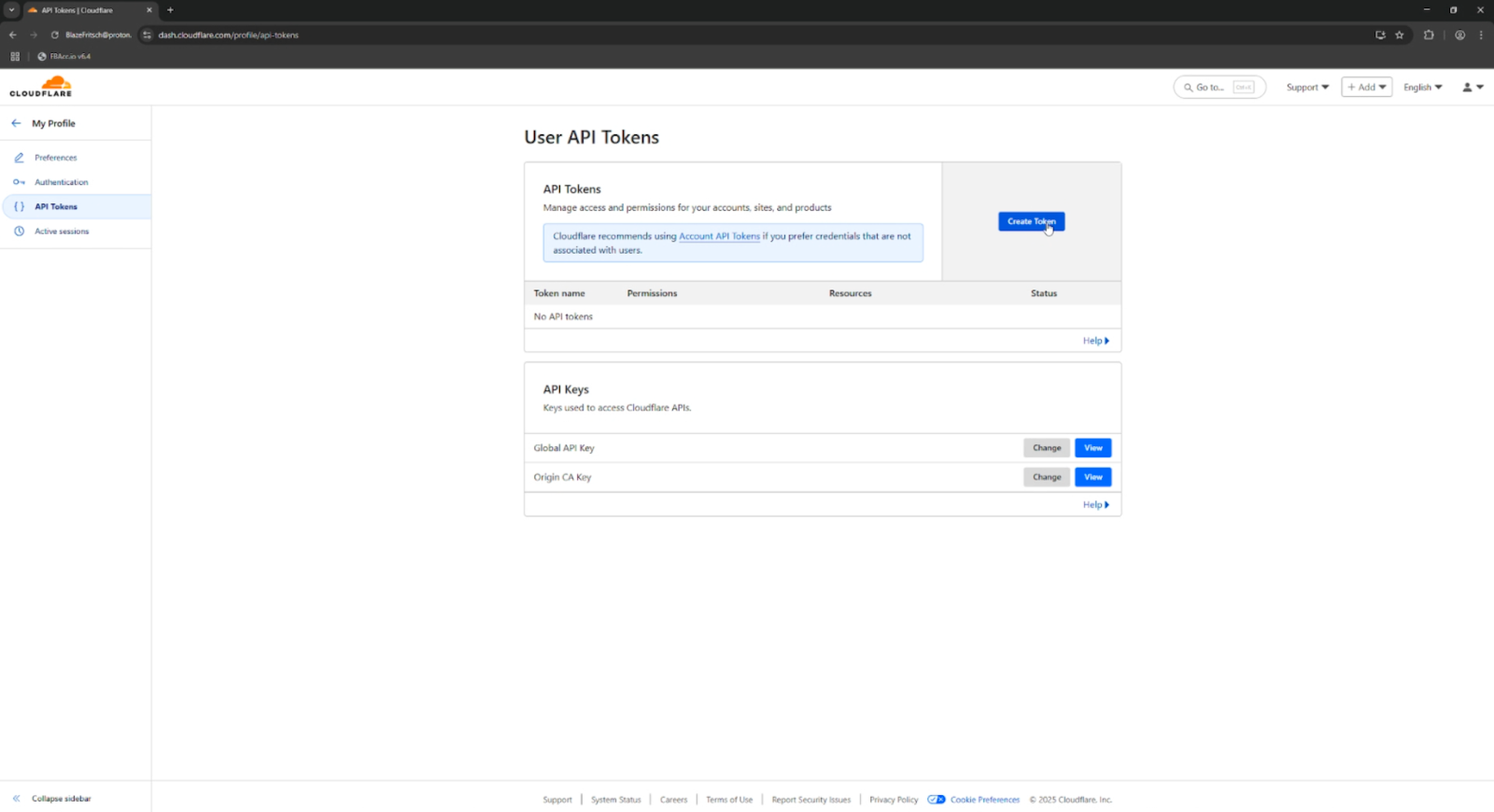Open the Add dropdown menu

[x=1366, y=87]
